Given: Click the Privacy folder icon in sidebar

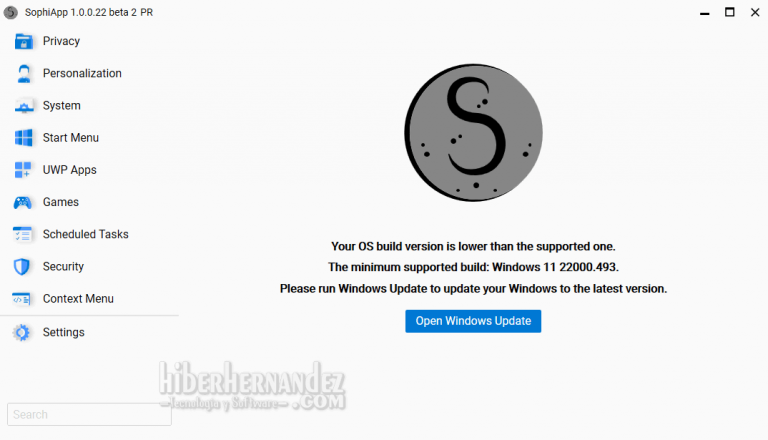Looking at the screenshot, I should click(23, 41).
